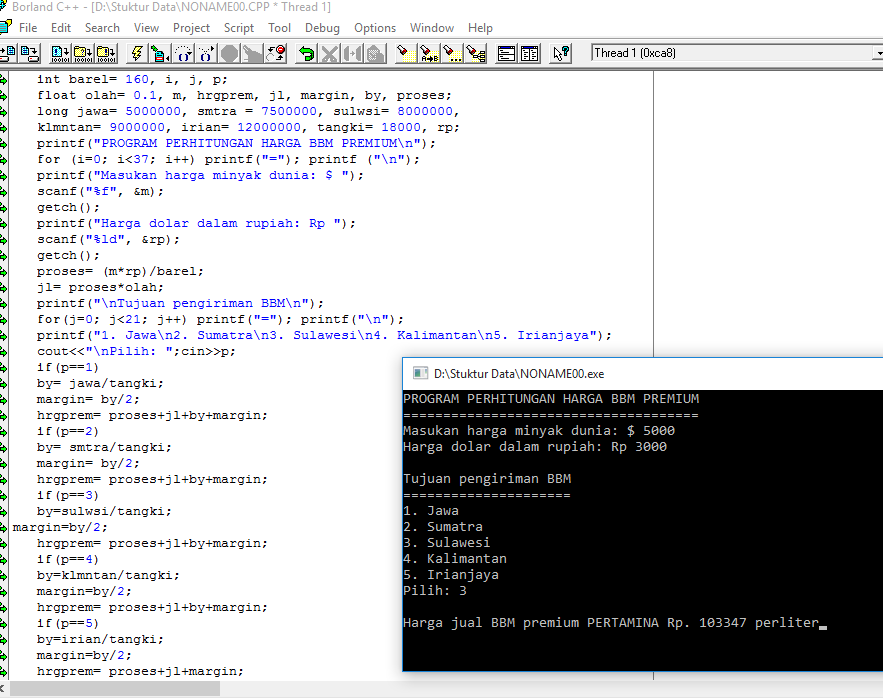Open the Script menu
Image resolution: width=883 pixels, height=699 pixels.
click(x=239, y=28)
